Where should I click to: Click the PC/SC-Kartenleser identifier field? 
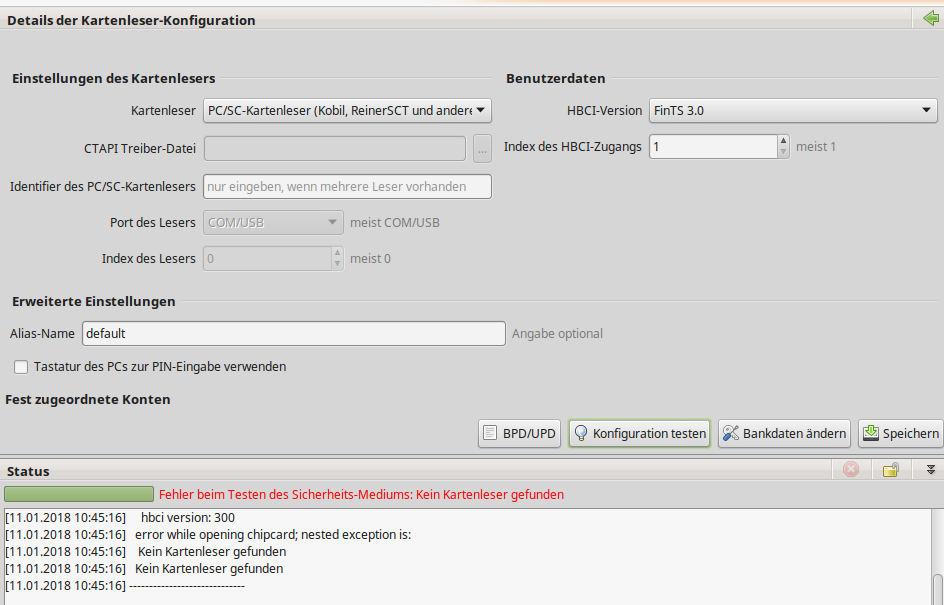pos(347,186)
